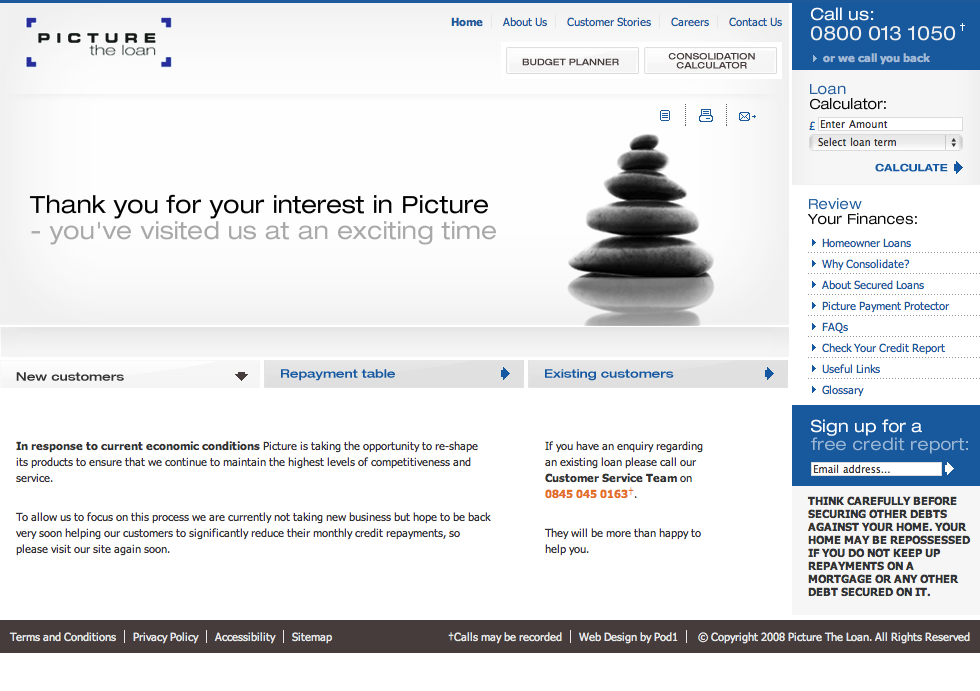Open the Why Consolidate? link
The width and height of the screenshot is (980, 691).
(865, 264)
